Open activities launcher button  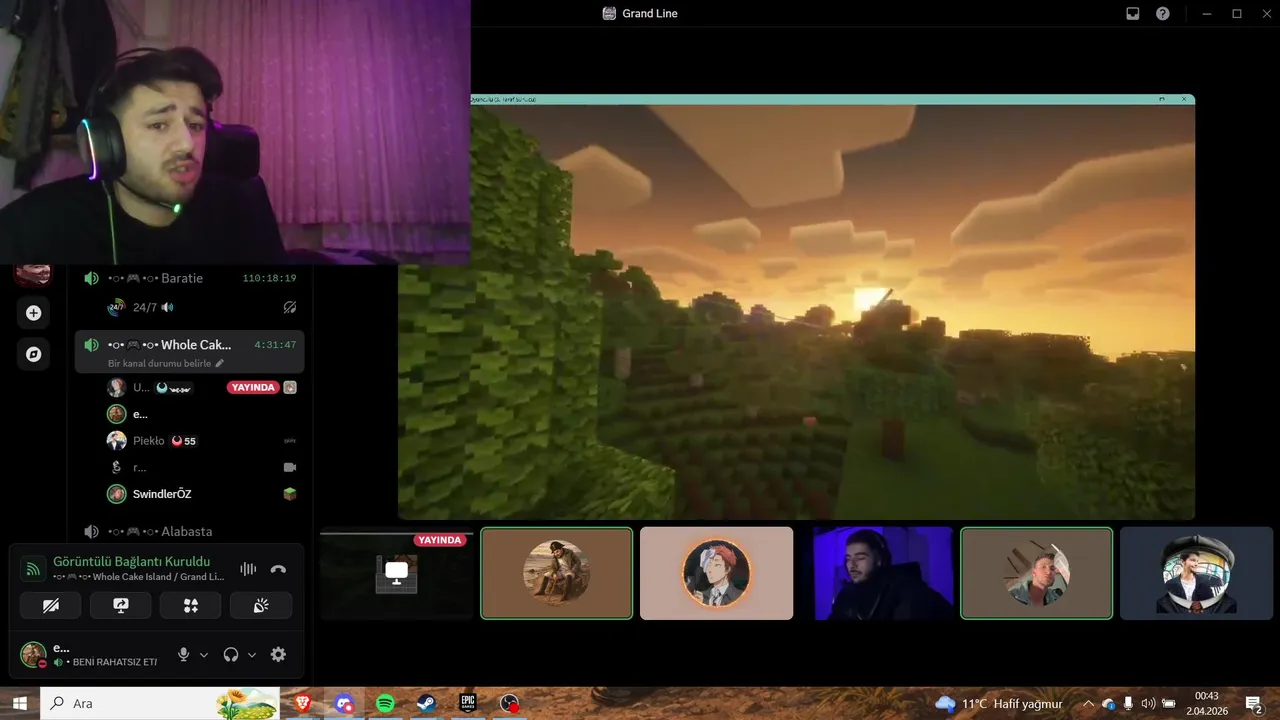click(x=191, y=605)
